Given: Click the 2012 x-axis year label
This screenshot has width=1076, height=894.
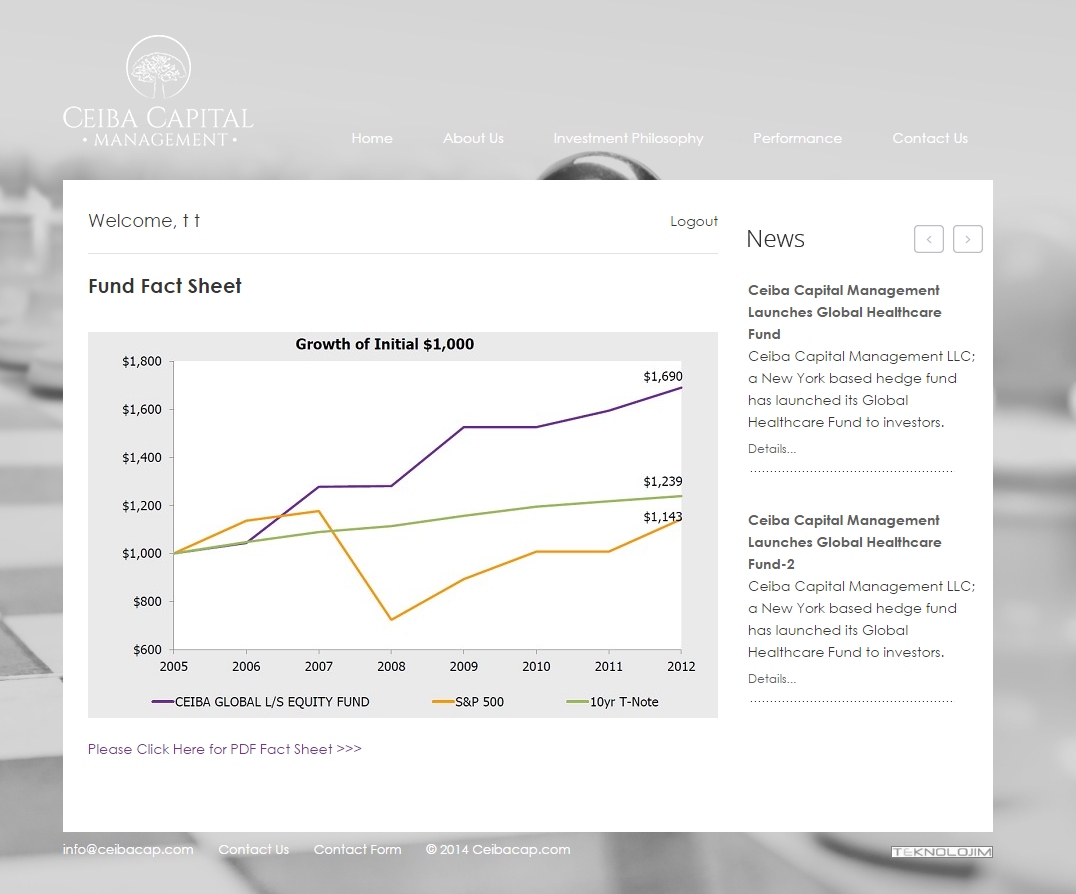Looking at the screenshot, I should pos(681,666).
